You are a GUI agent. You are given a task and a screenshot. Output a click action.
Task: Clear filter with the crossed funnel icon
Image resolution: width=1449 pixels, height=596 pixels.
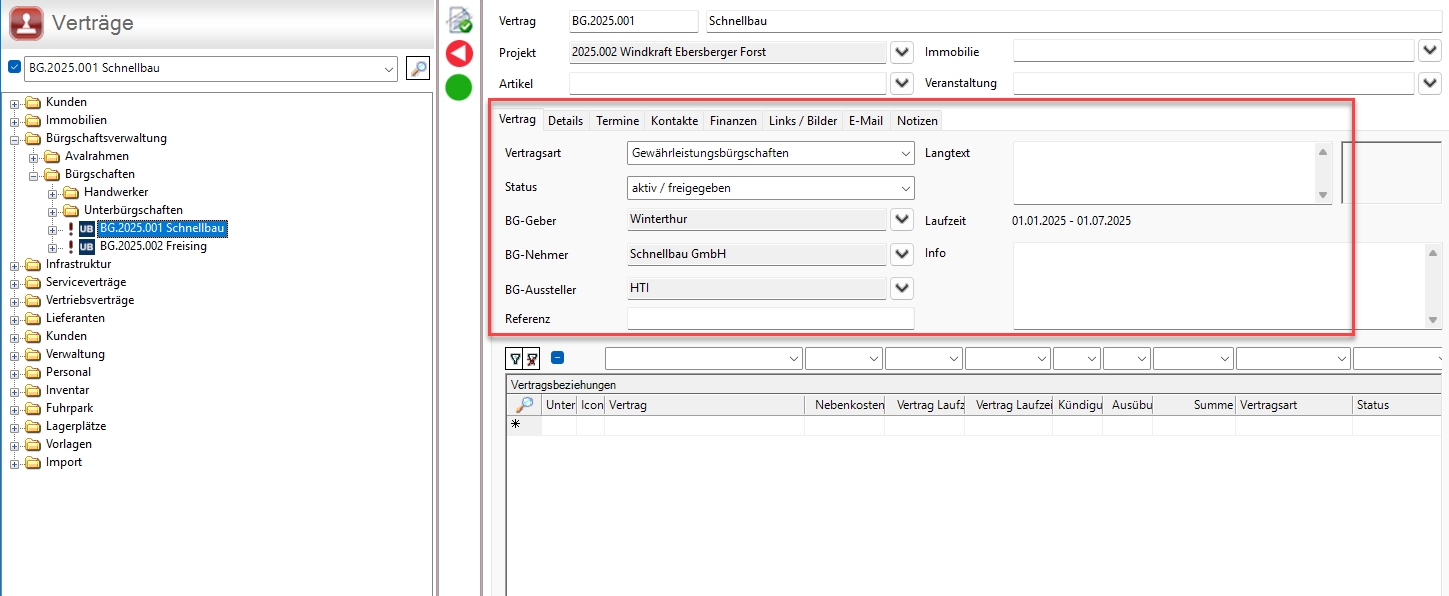coord(532,358)
